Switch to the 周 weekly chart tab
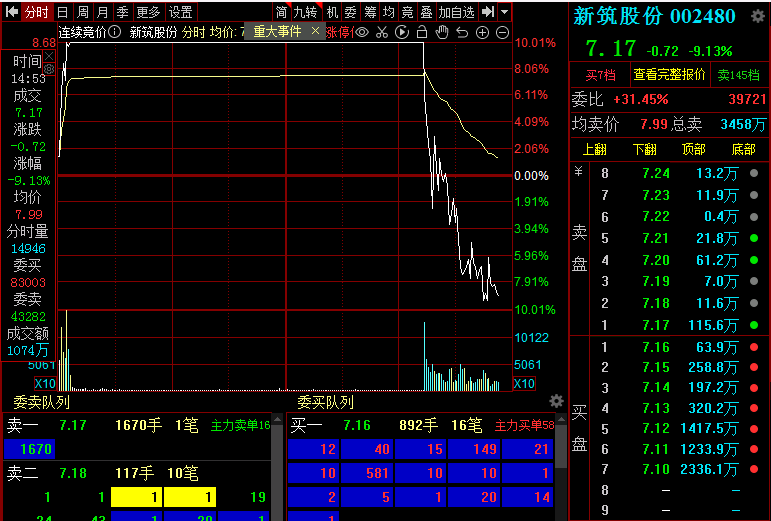Viewport: 771px width, 521px height. pos(83,11)
